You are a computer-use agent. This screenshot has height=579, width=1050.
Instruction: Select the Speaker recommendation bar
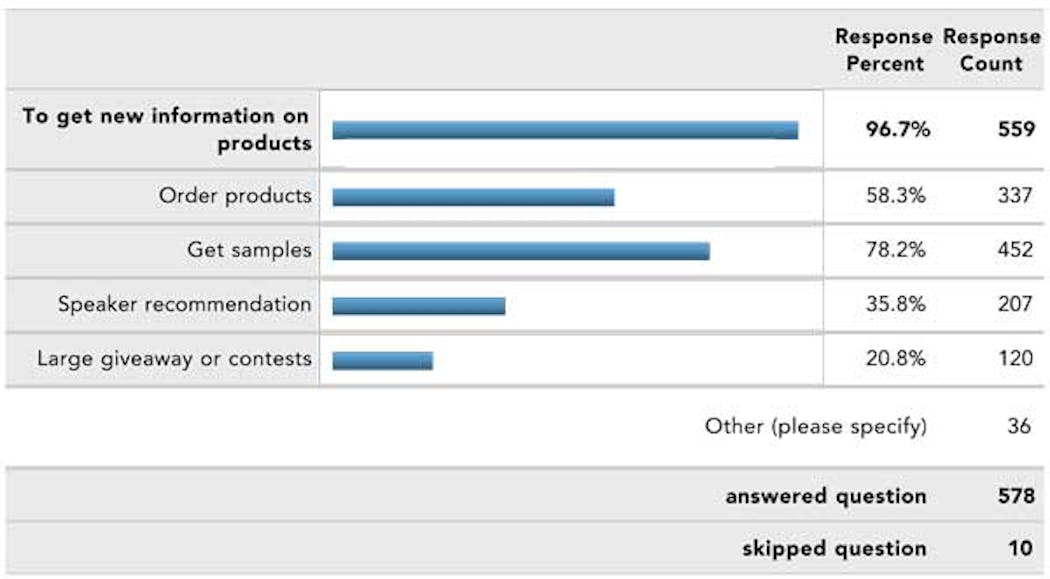tap(419, 306)
